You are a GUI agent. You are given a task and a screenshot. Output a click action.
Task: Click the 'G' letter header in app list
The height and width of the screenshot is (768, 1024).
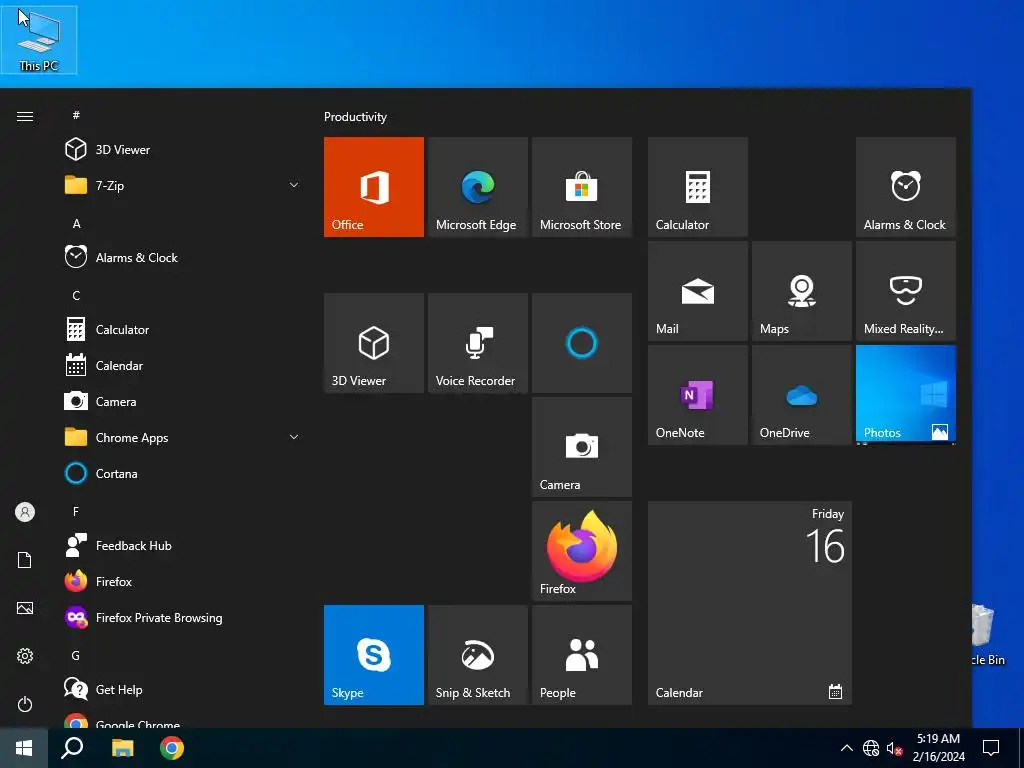[76, 656]
